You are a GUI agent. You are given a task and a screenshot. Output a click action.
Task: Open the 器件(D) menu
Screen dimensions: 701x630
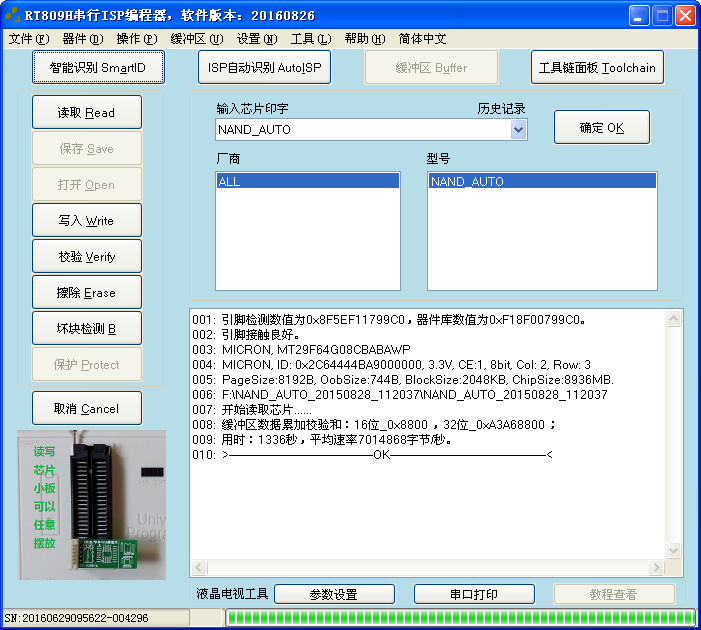83,39
